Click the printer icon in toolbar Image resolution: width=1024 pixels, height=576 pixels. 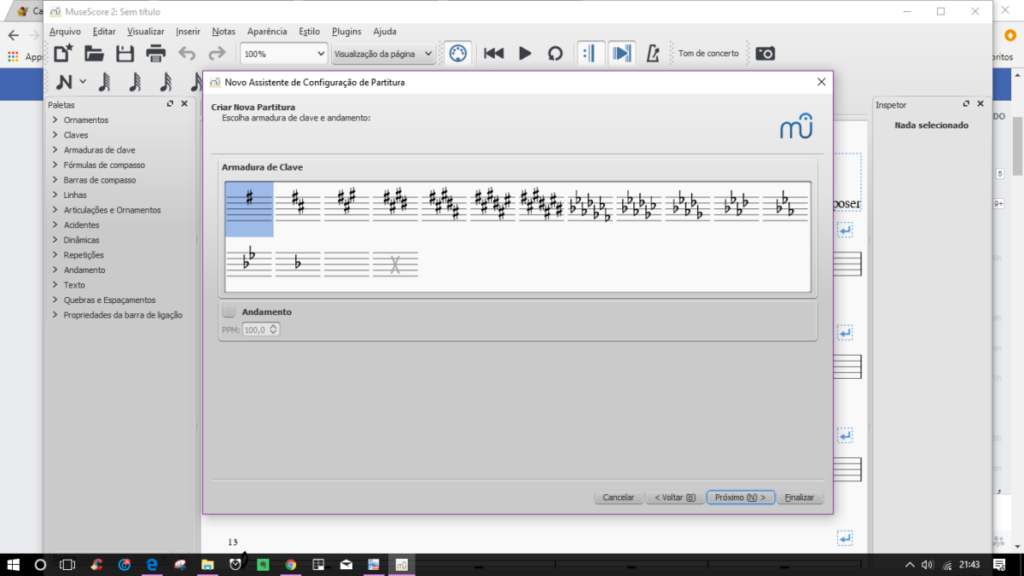click(x=155, y=53)
